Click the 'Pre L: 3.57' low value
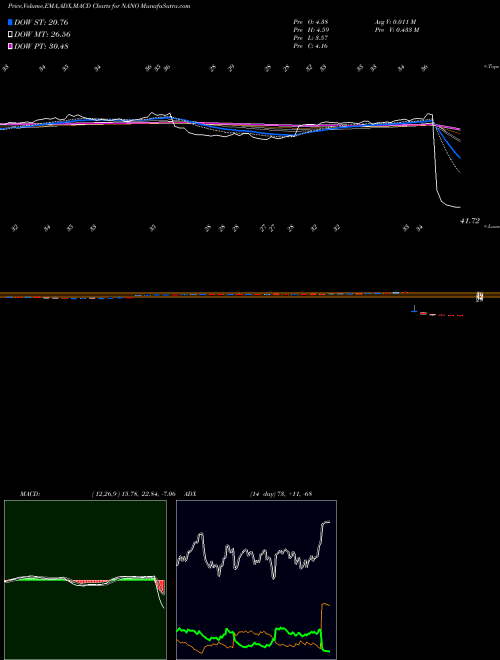 point(311,38)
